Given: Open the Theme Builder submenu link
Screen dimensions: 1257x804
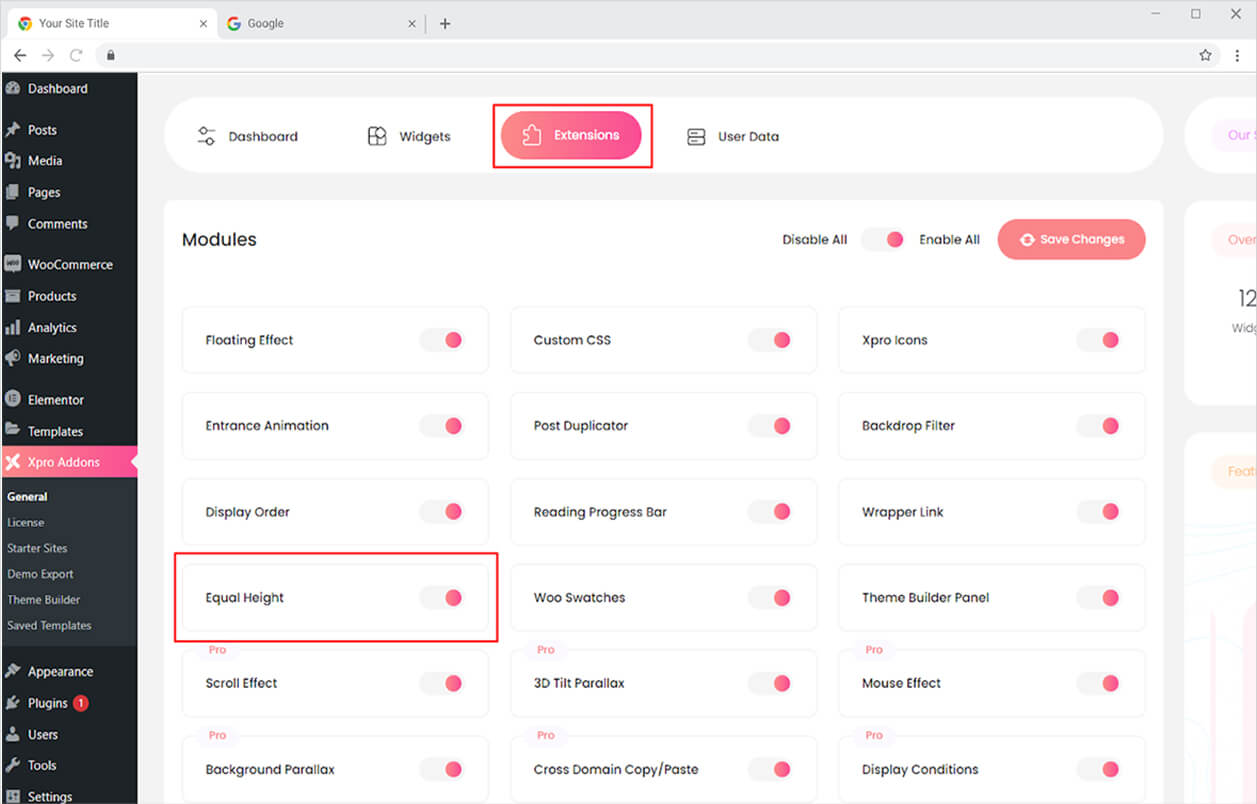Looking at the screenshot, I should [44, 600].
